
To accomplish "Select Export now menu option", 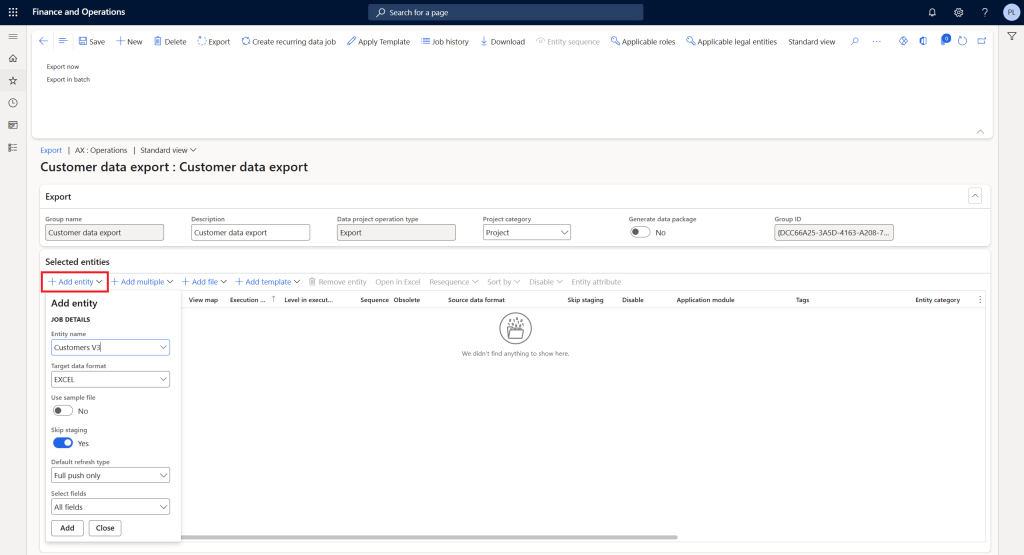I will [x=63, y=67].
